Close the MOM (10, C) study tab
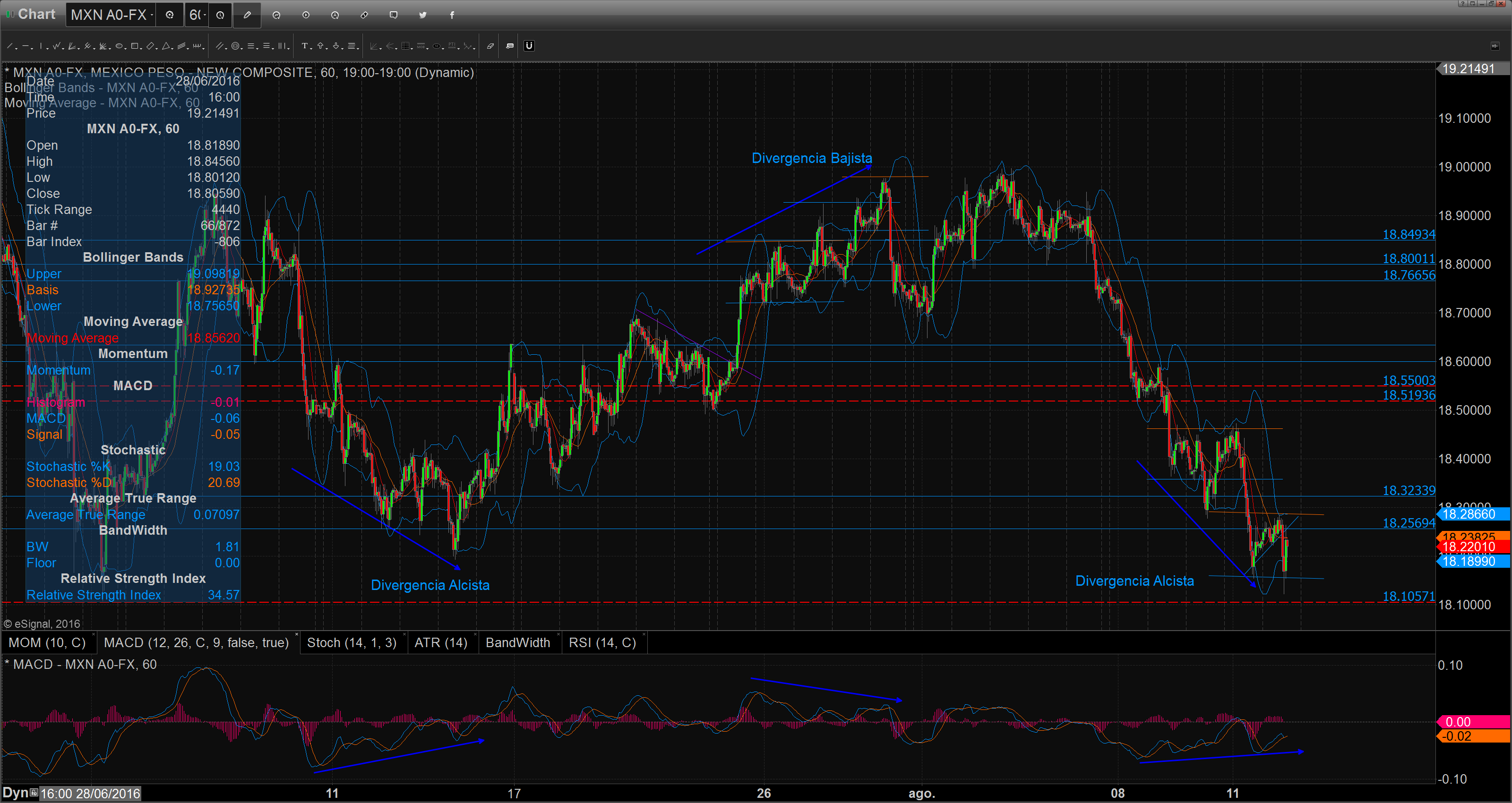1512x803 pixels. [x=93, y=634]
